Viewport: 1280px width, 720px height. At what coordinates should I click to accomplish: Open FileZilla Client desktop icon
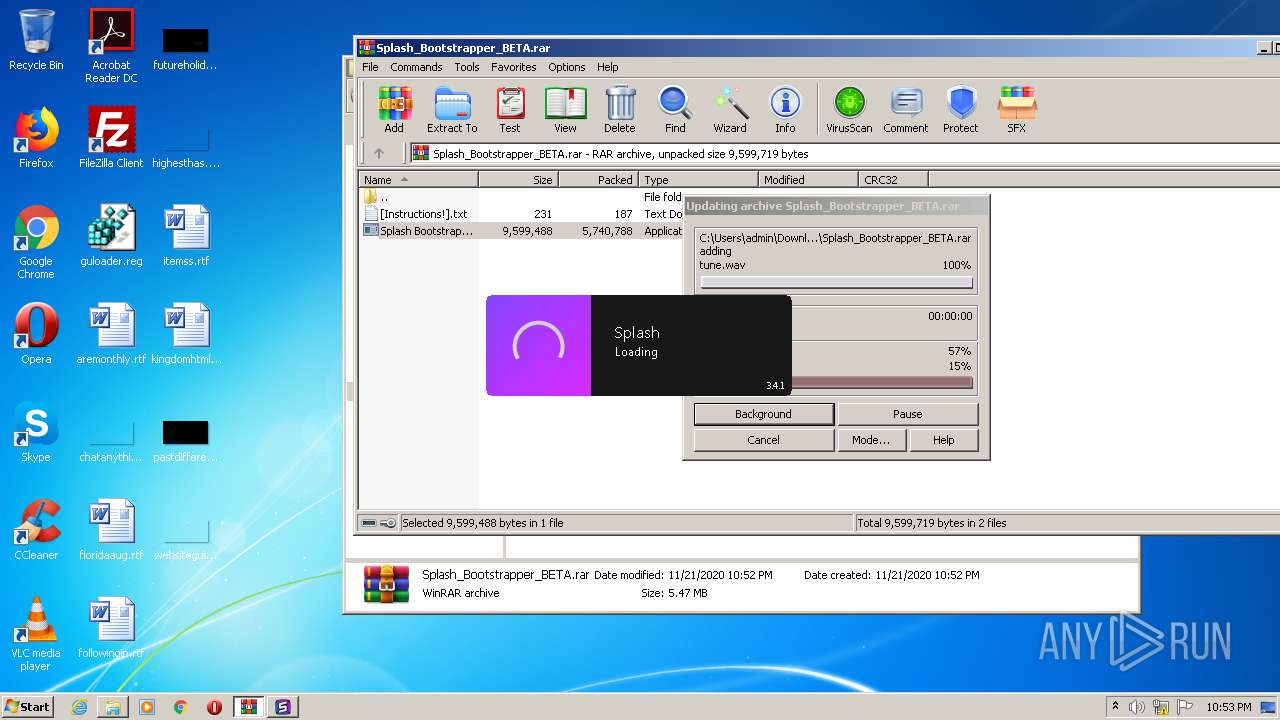coord(111,138)
